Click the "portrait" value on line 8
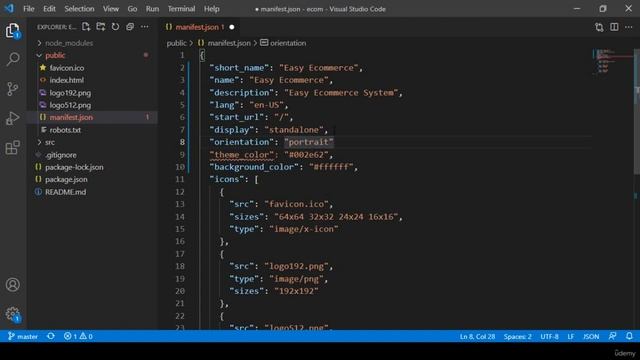Screen dimensions: 640x360 (309, 142)
